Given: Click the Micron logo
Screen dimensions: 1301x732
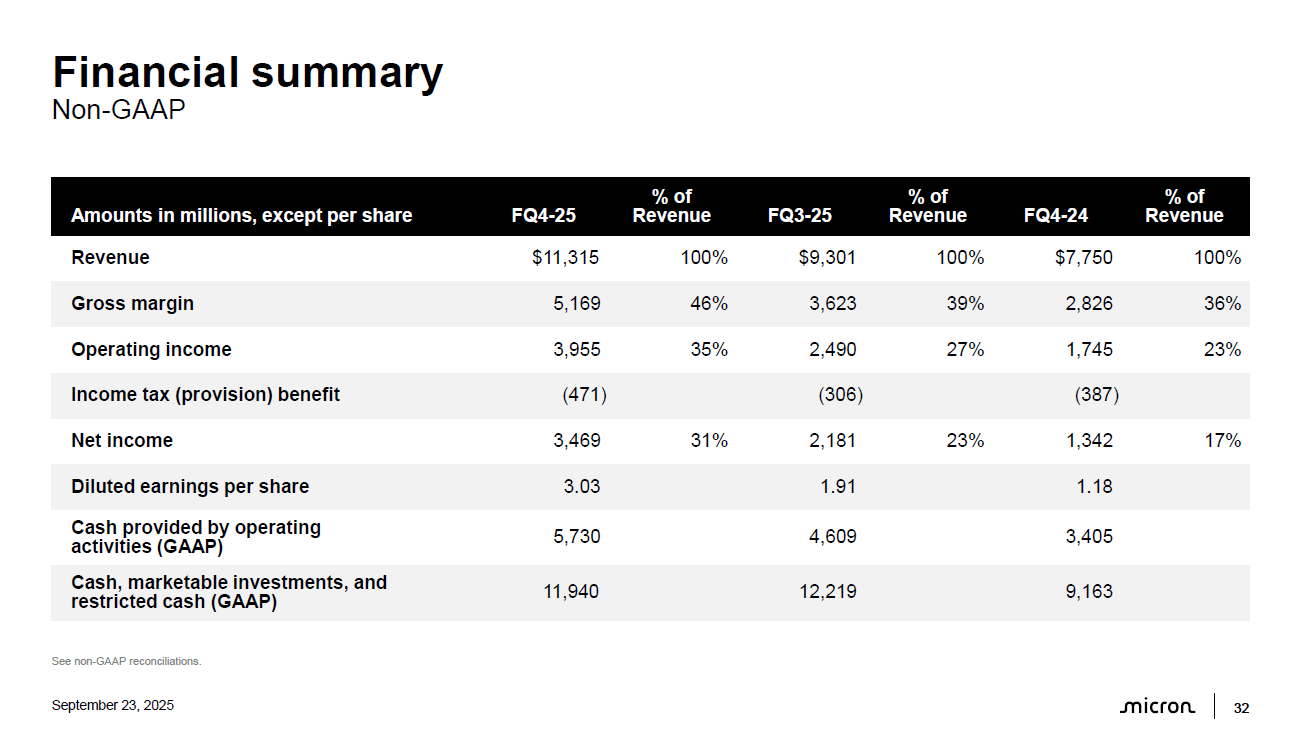Looking at the screenshot, I should click(1156, 707).
